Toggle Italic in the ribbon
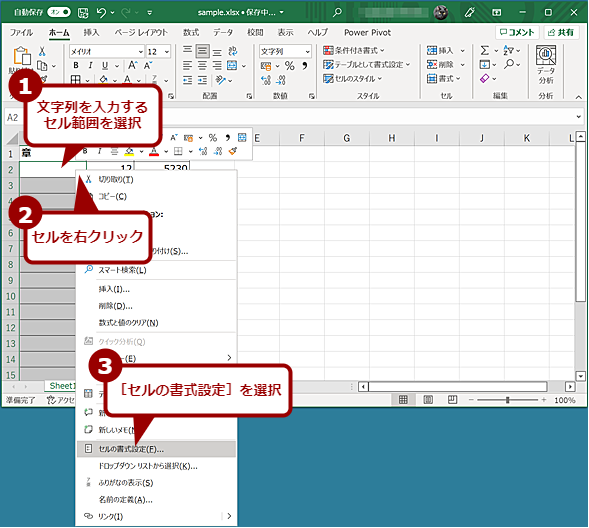589x528 pixels. click(x=90, y=65)
